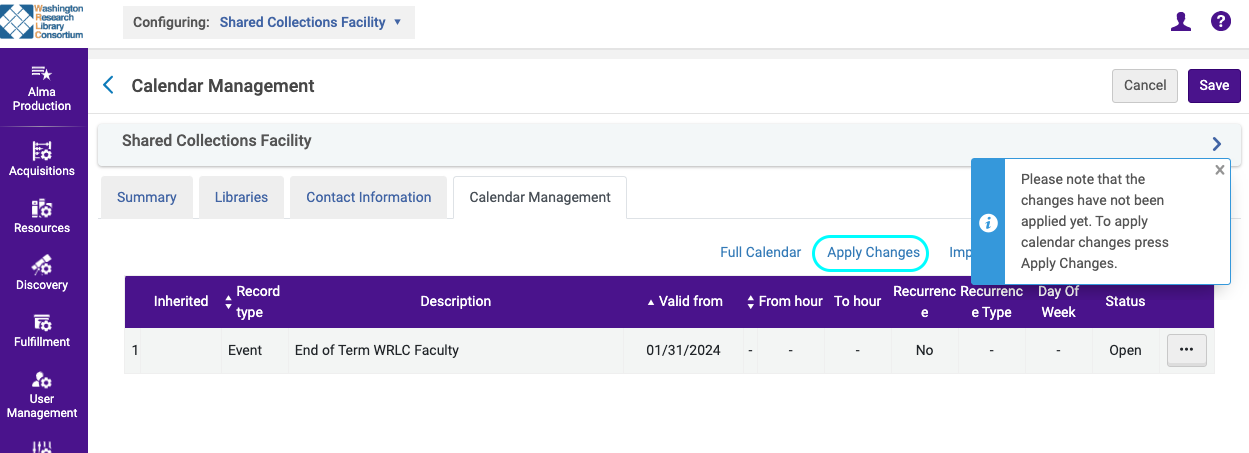Go back using the left chevron
Screen dimensions: 1249x453
(x=109, y=86)
